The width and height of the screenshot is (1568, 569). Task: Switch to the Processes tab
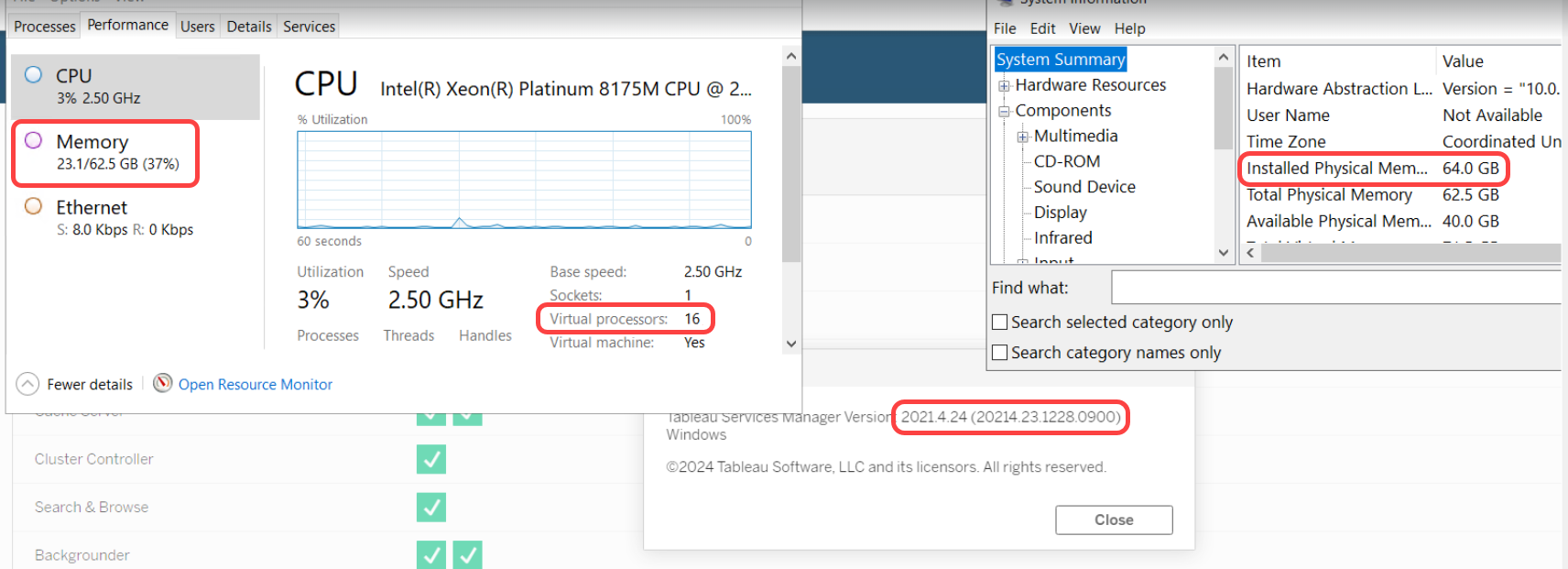(45, 27)
